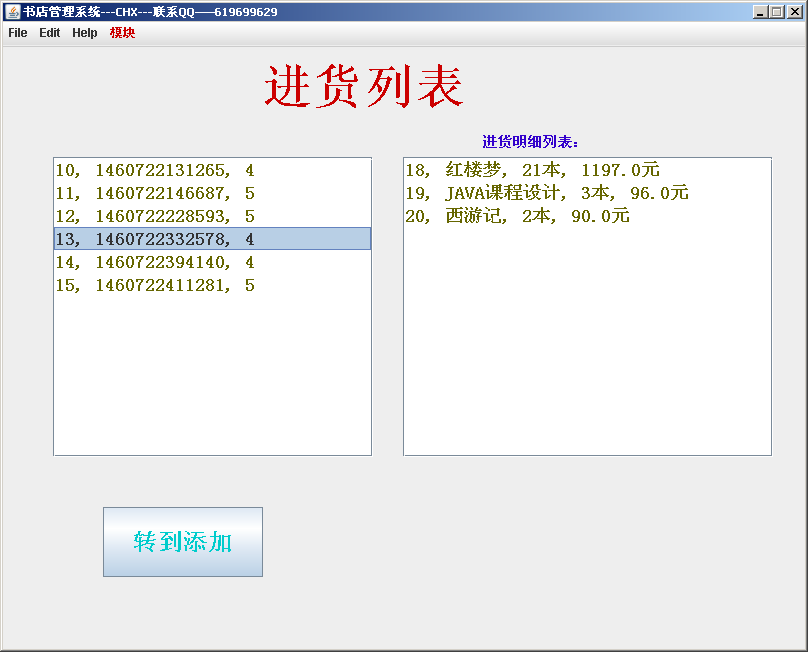Select the 西游记 detail entry
Image resolution: width=808 pixels, height=652 pixels.
click(517, 216)
